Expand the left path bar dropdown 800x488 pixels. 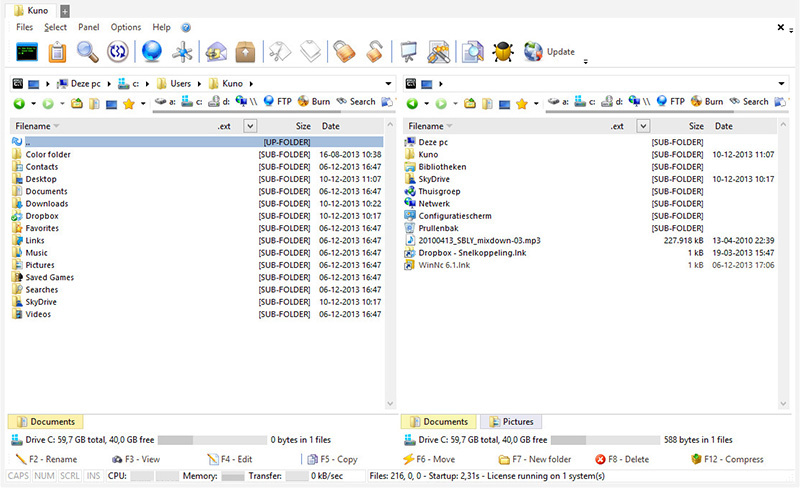(388, 84)
